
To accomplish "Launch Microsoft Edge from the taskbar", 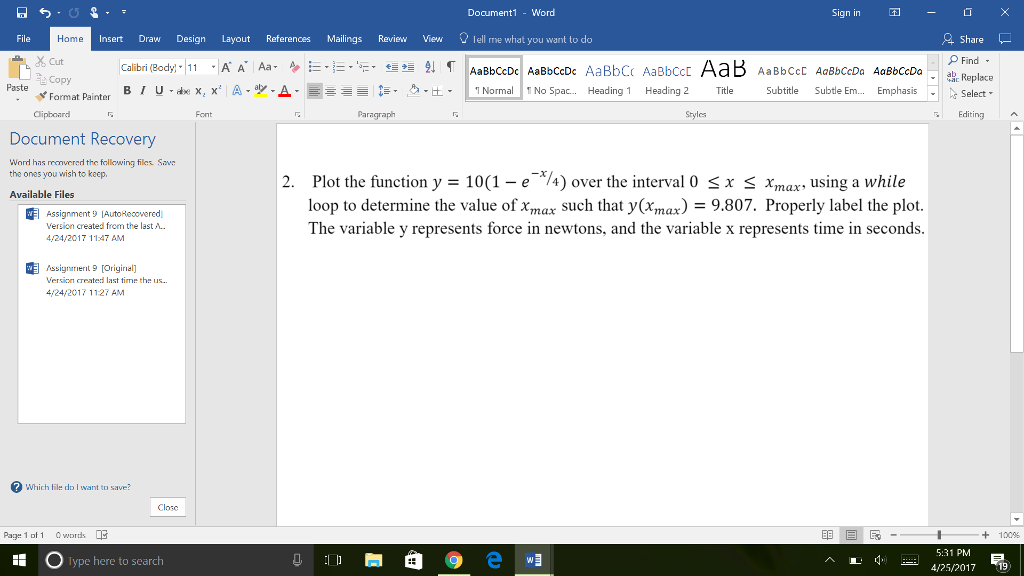I will point(493,560).
